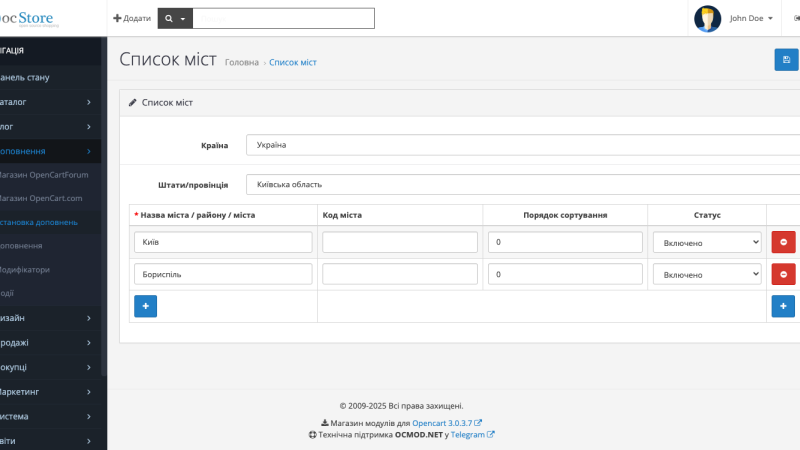Remove the Бориспіль city row

[783, 274]
